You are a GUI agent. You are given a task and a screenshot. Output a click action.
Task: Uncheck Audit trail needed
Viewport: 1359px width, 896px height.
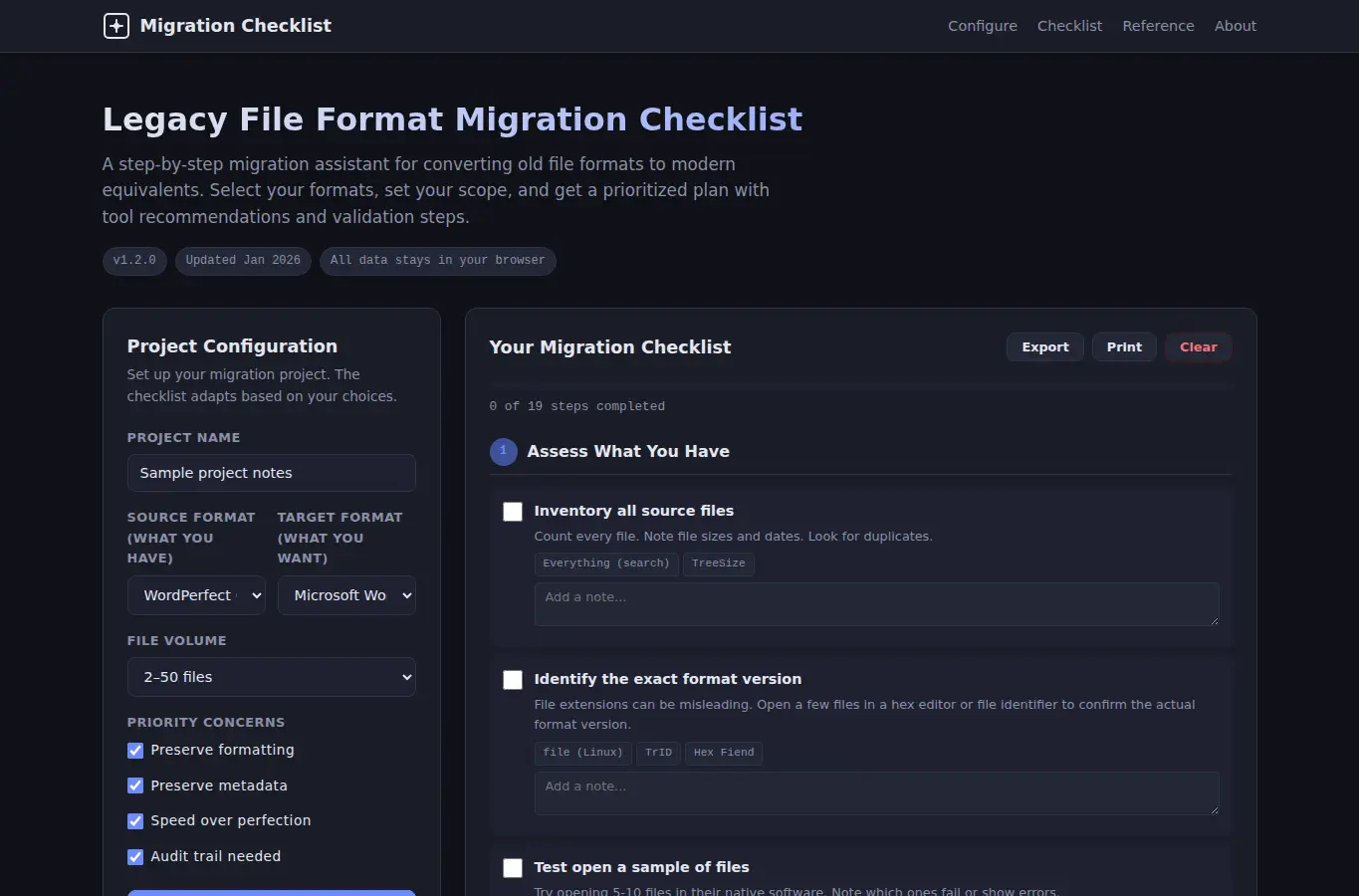135,856
